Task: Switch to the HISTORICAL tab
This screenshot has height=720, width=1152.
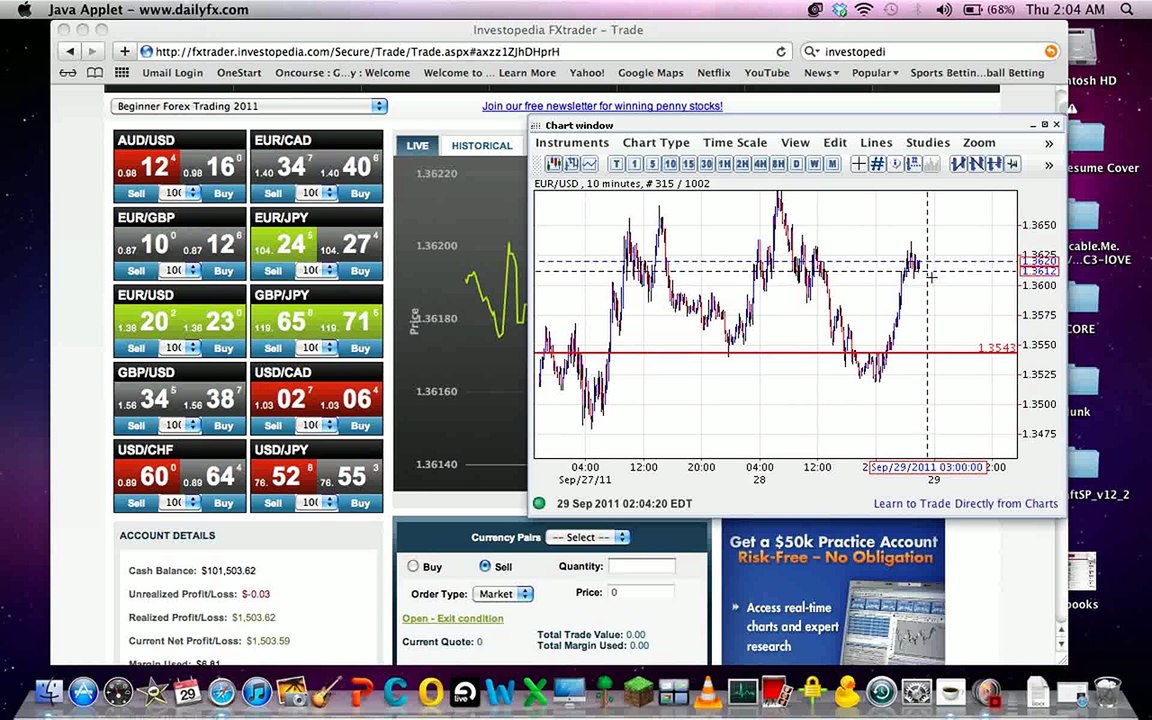Action: point(482,145)
